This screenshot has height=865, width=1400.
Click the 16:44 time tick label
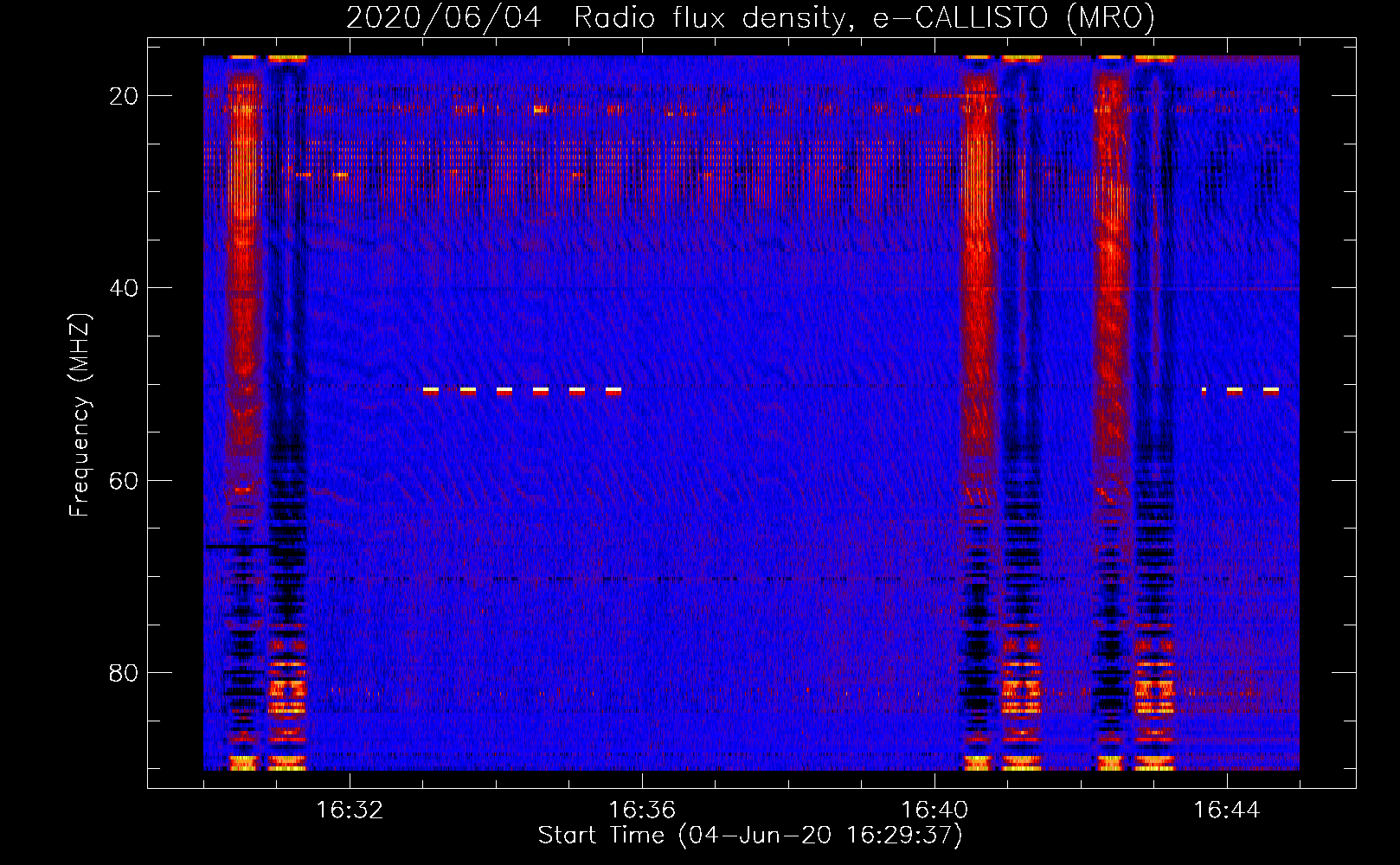[x=1227, y=811]
